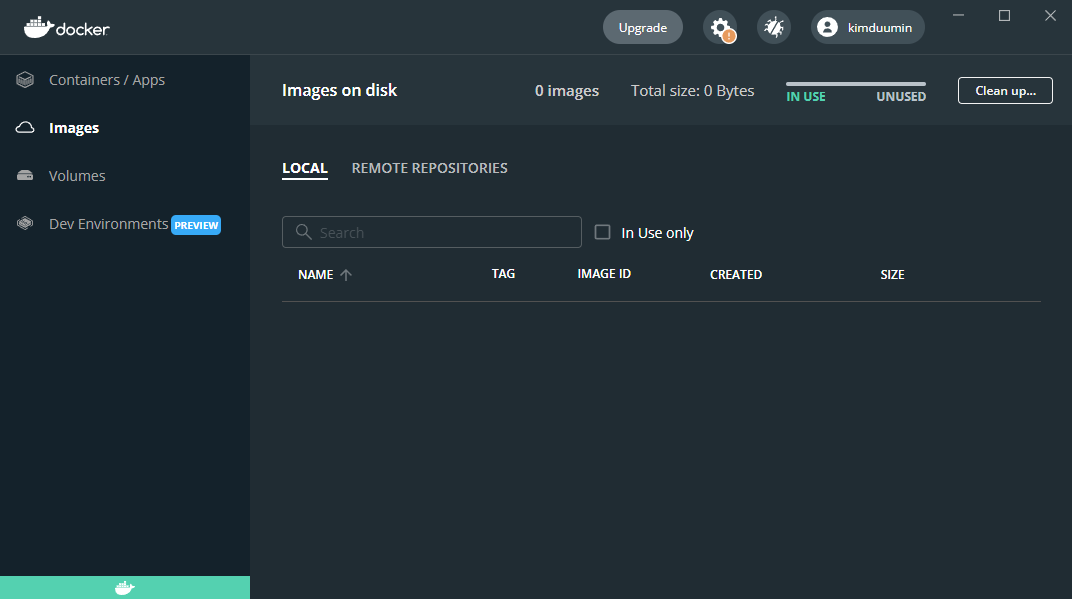Click the PREVIEW badge
The height and width of the screenshot is (599, 1072).
pos(196,225)
